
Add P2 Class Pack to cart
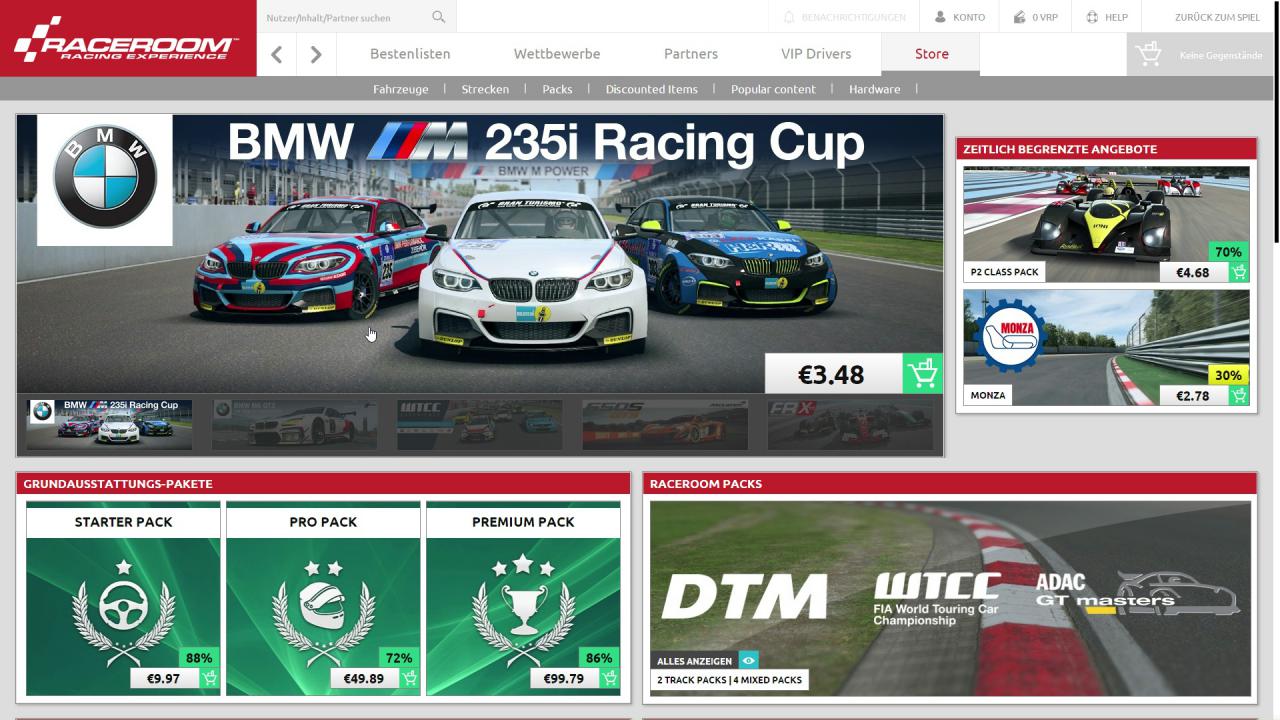tap(1239, 272)
